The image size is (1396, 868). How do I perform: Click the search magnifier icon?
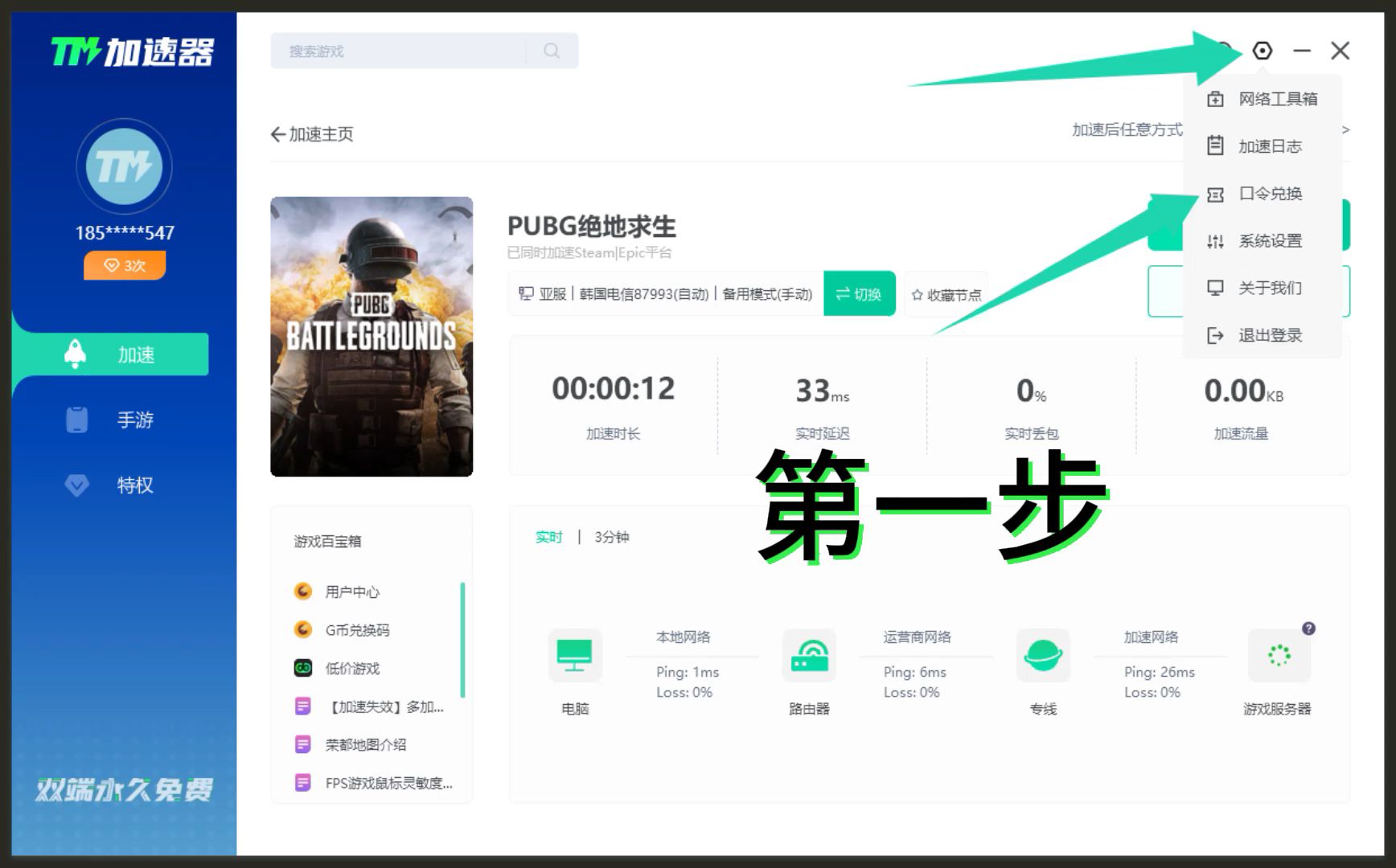552,51
